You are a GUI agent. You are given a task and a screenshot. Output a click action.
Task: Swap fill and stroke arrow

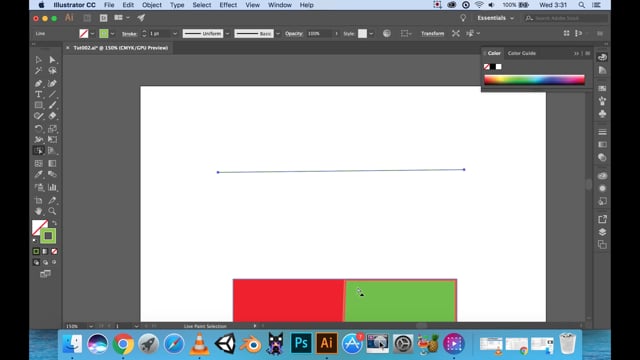point(54,223)
